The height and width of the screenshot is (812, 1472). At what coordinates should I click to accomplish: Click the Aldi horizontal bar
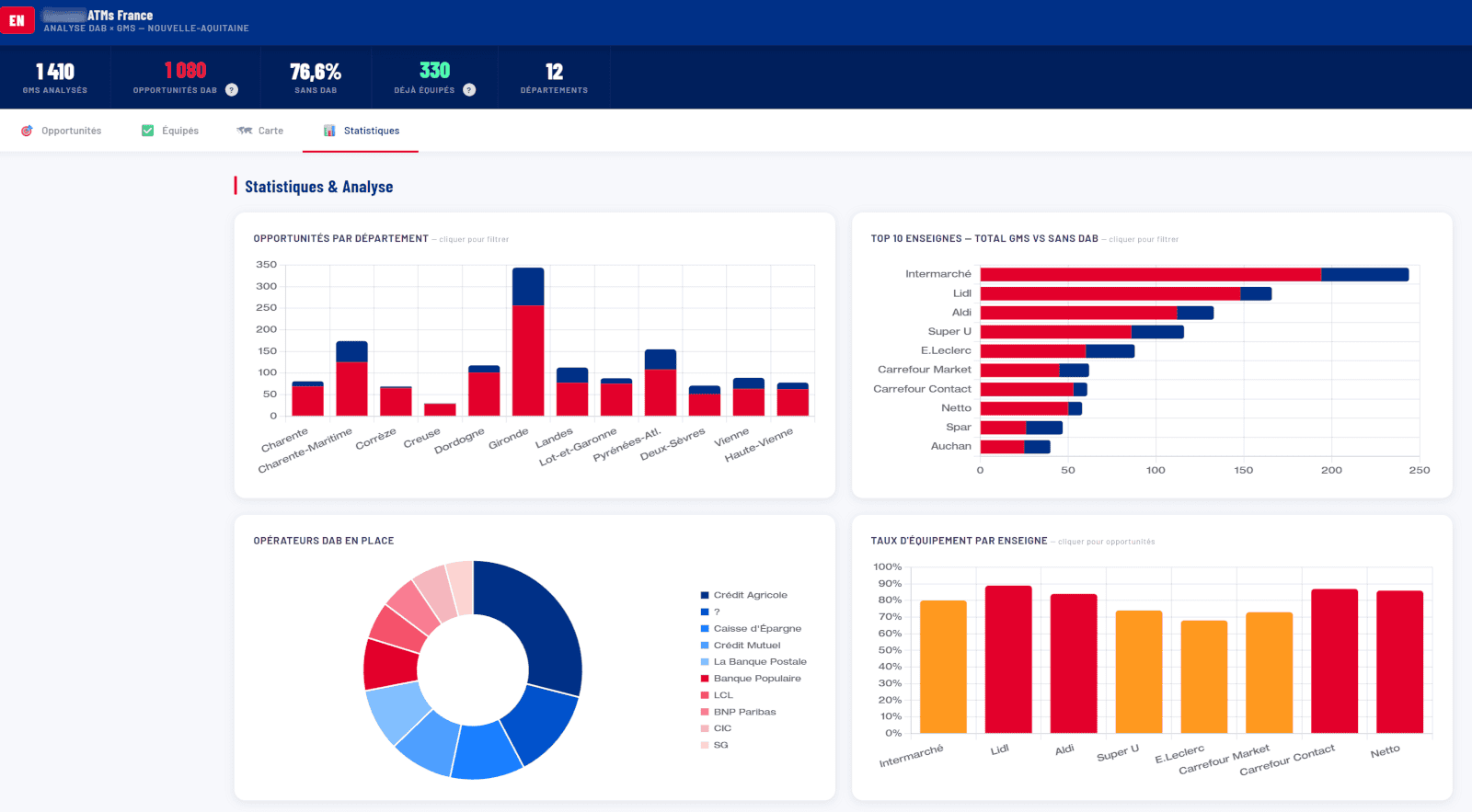pos(1097,313)
